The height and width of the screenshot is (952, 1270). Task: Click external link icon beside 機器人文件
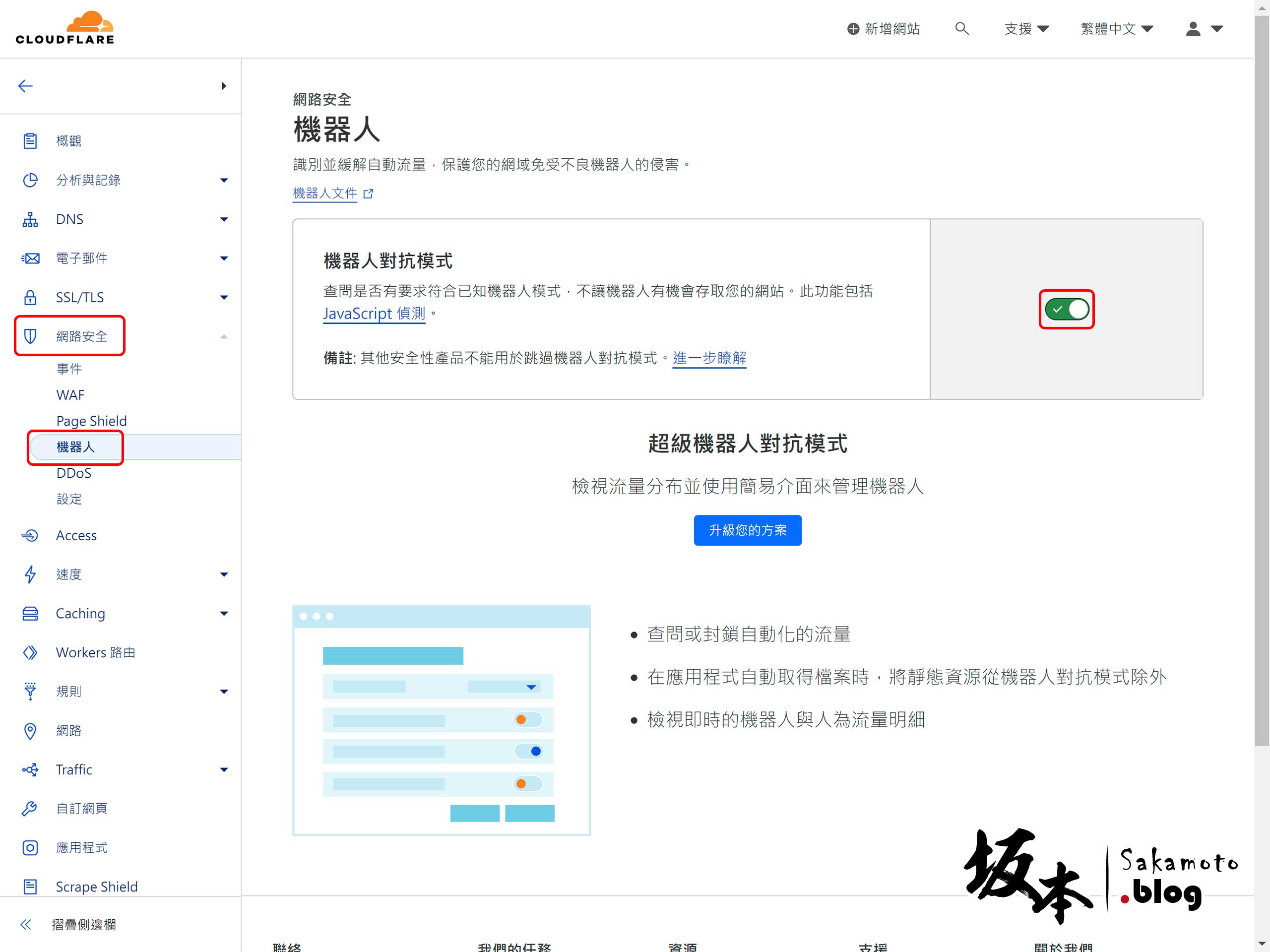tap(369, 194)
